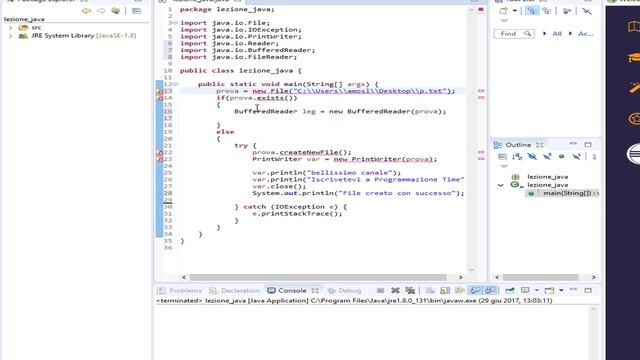The height and width of the screenshot is (360, 640).
Task: Click the Display Selected Console icon
Action: [x=525, y=291]
